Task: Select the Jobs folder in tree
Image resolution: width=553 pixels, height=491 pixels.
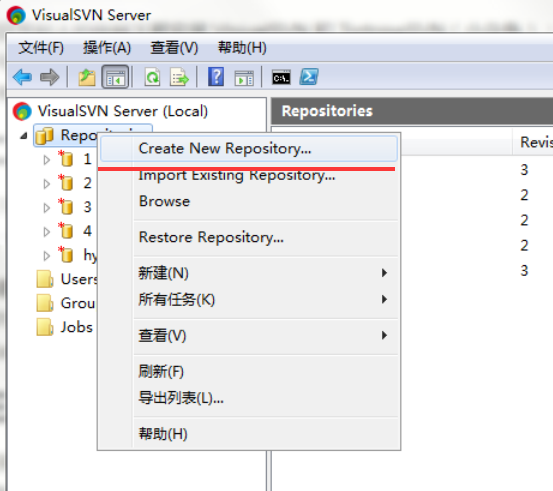Action: coord(77,327)
